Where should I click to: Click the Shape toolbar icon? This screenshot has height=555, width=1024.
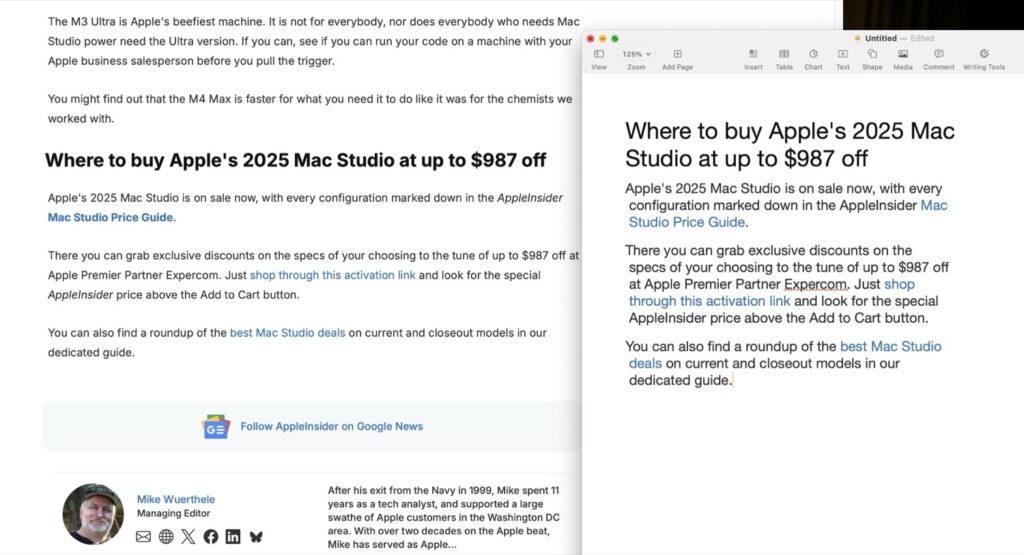pyautogui.click(x=872, y=54)
